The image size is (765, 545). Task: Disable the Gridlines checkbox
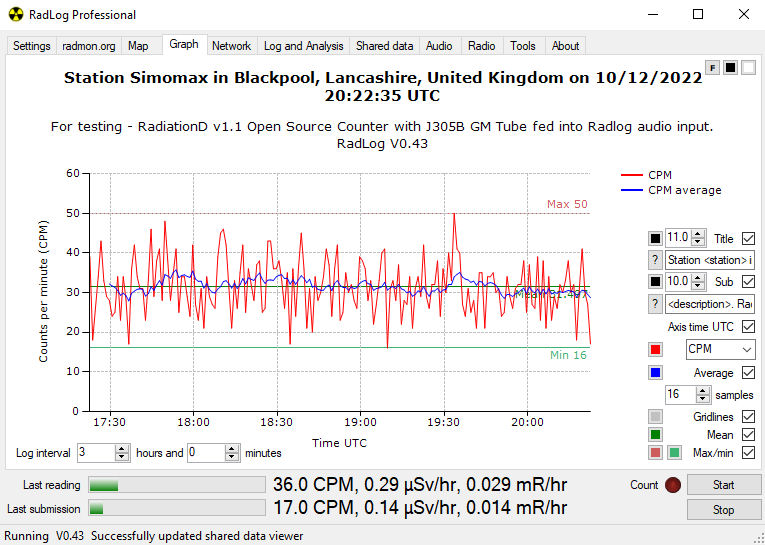tap(748, 417)
